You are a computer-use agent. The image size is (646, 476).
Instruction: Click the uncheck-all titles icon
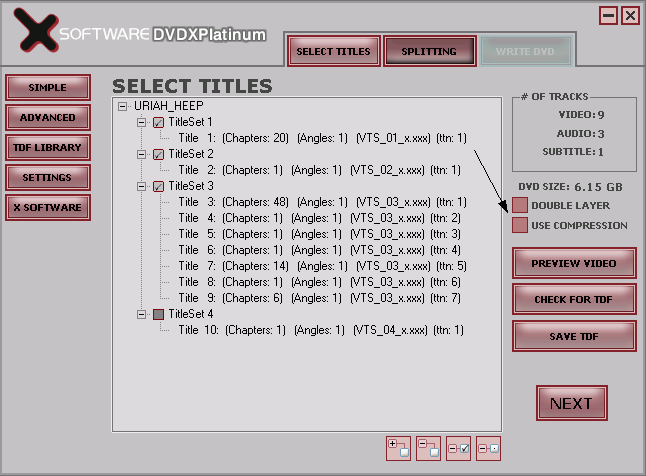click(489, 448)
